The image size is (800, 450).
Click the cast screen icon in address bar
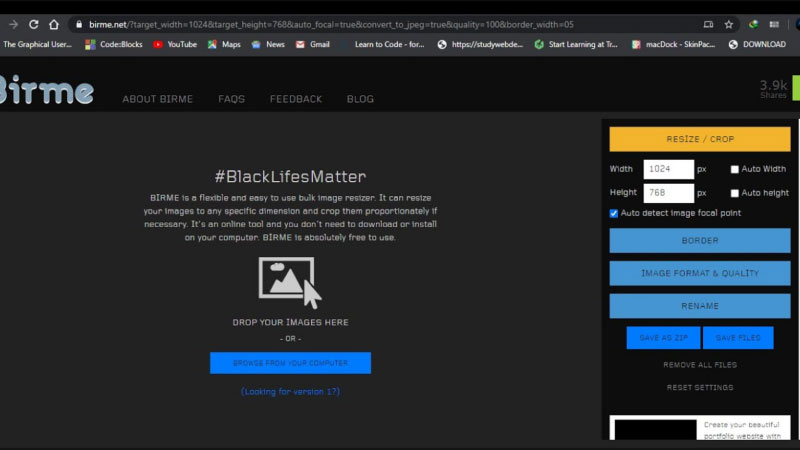(708, 24)
